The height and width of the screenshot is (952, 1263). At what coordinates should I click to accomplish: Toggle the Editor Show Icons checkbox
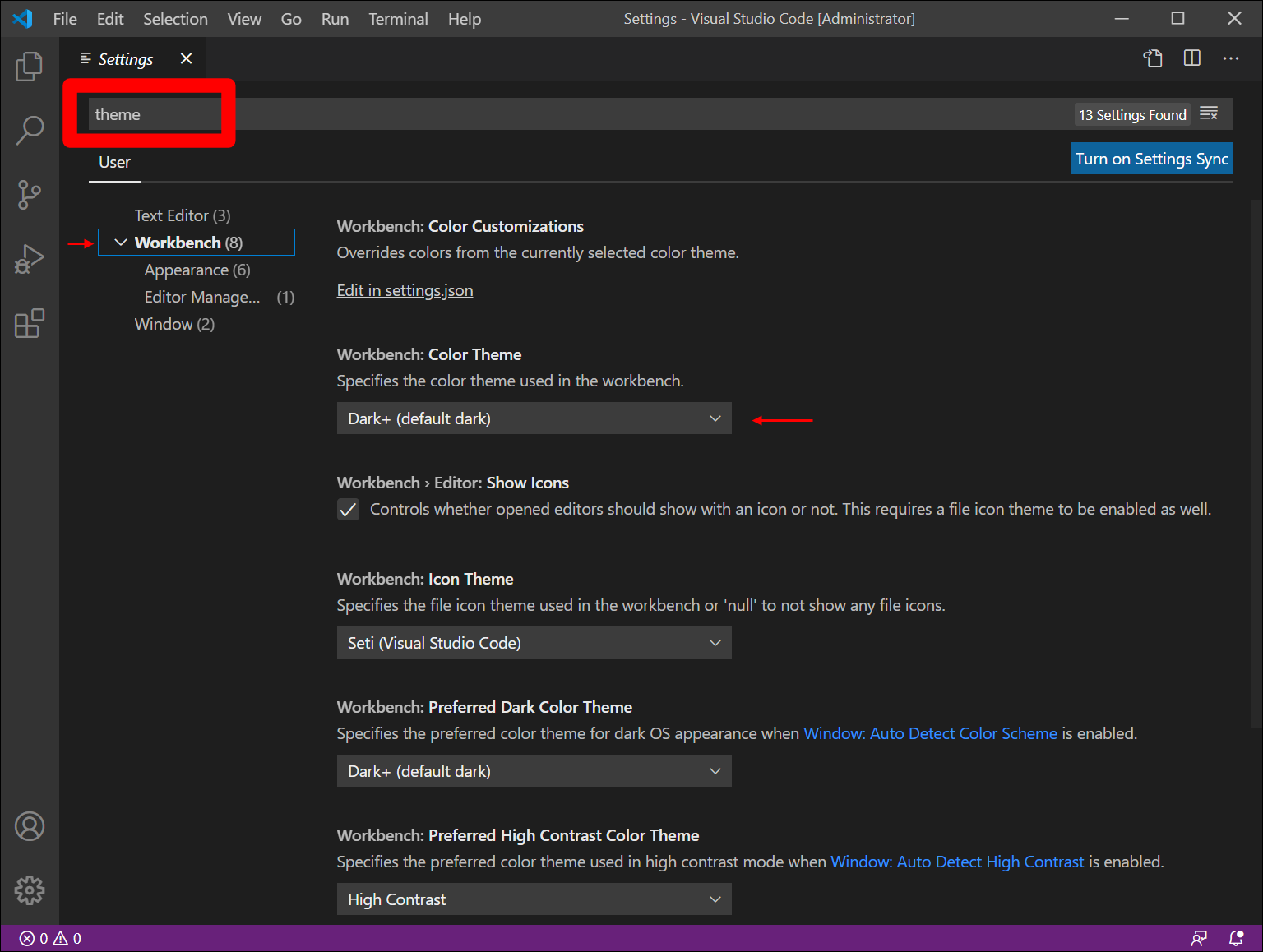coord(349,510)
